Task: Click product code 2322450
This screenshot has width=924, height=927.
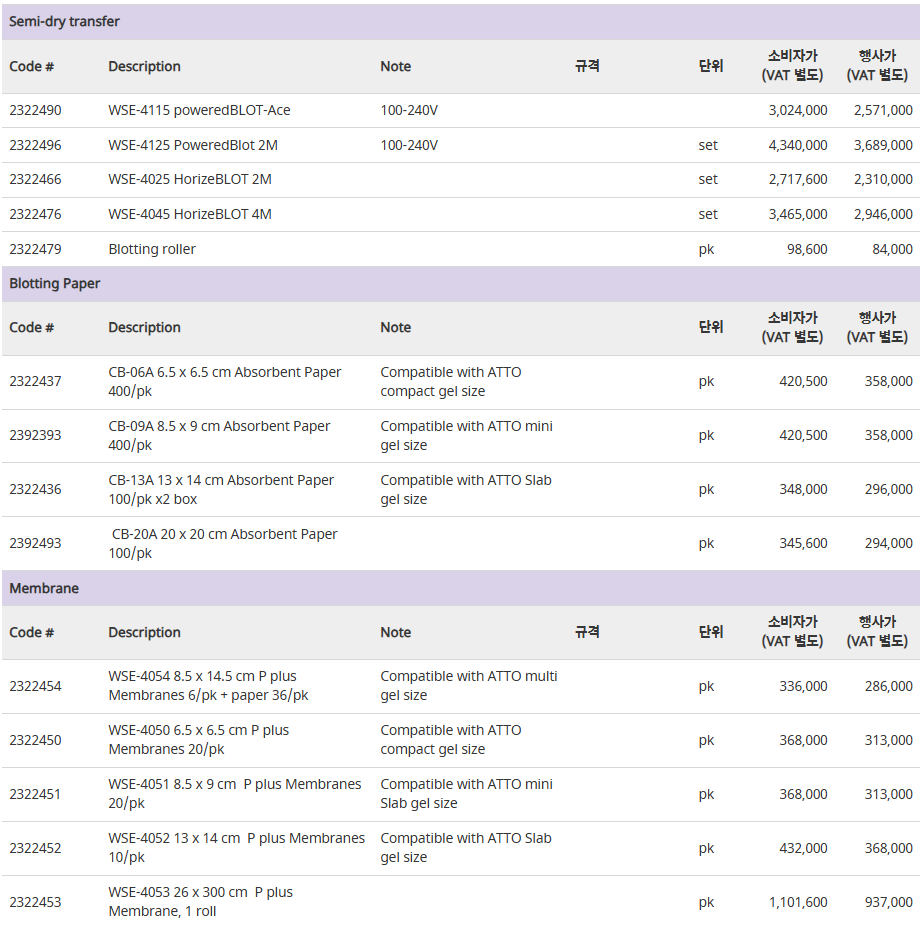Action: (35, 741)
